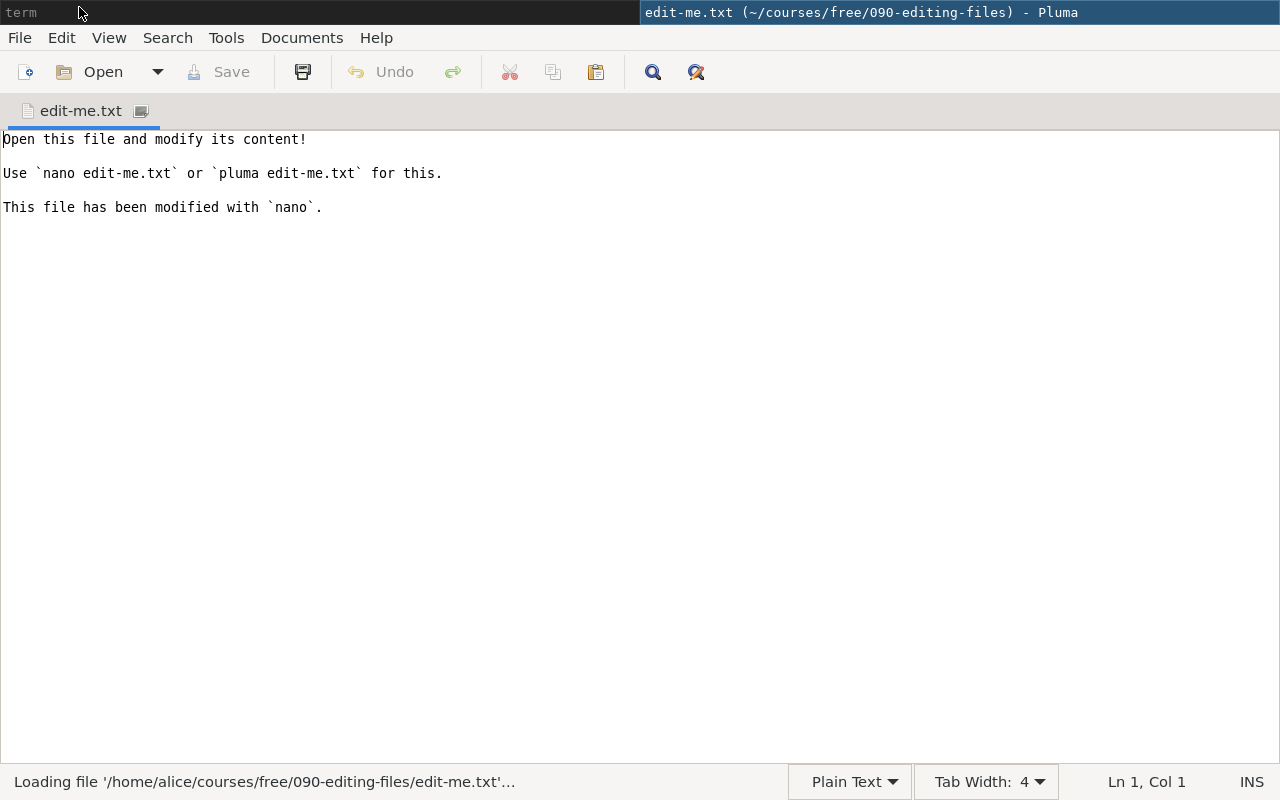Open the Edit menu
Viewport: 1280px width, 800px height.
coord(62,38)
